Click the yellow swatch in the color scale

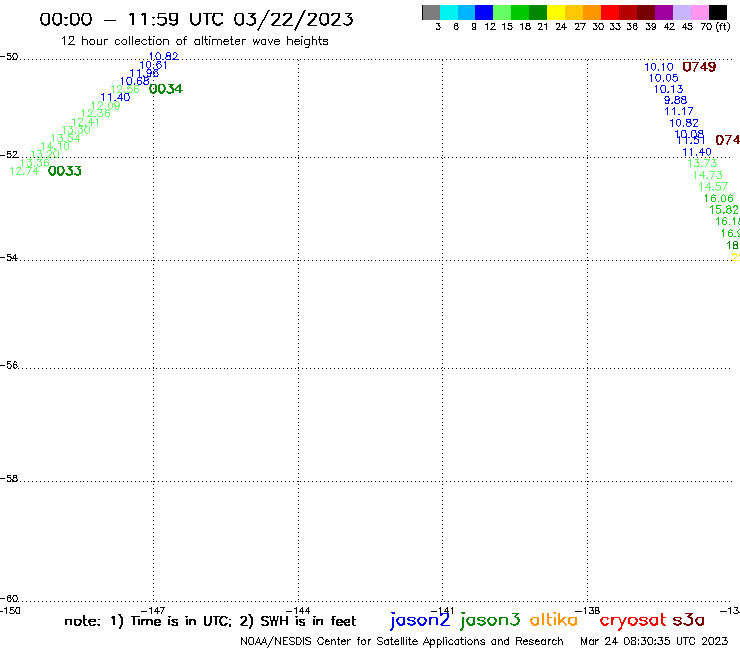point(556,12)
